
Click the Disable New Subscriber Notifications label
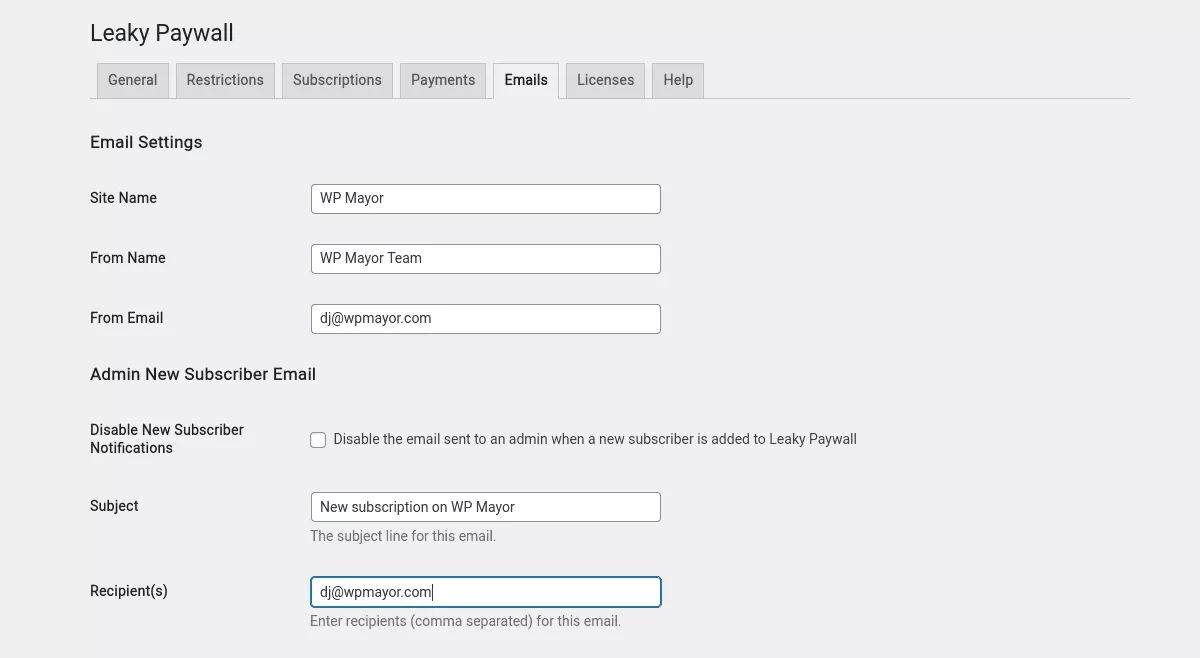[x=167, y=439]
